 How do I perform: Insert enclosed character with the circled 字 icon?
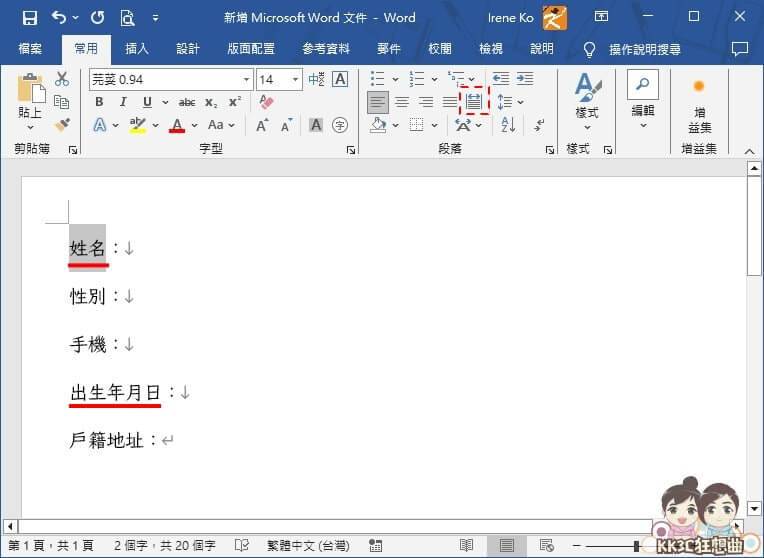point(340,125)
